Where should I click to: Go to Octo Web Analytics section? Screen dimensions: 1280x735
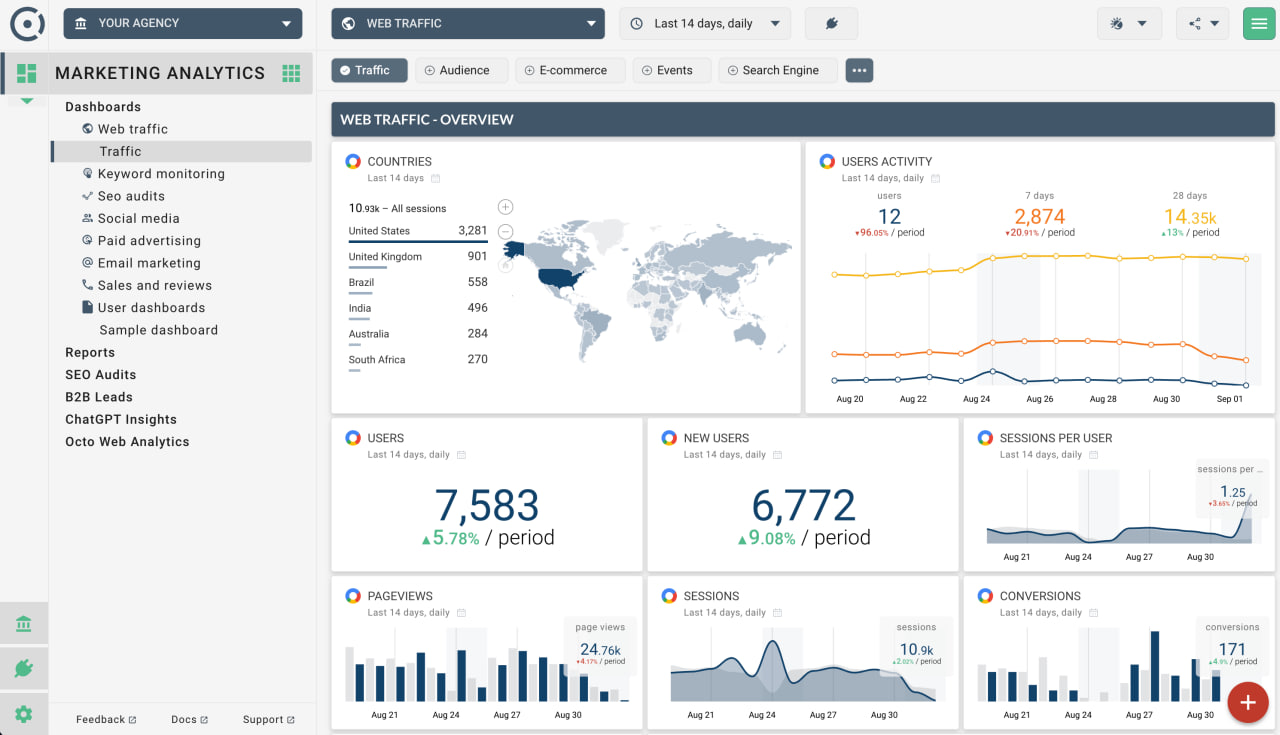point(127,441)
